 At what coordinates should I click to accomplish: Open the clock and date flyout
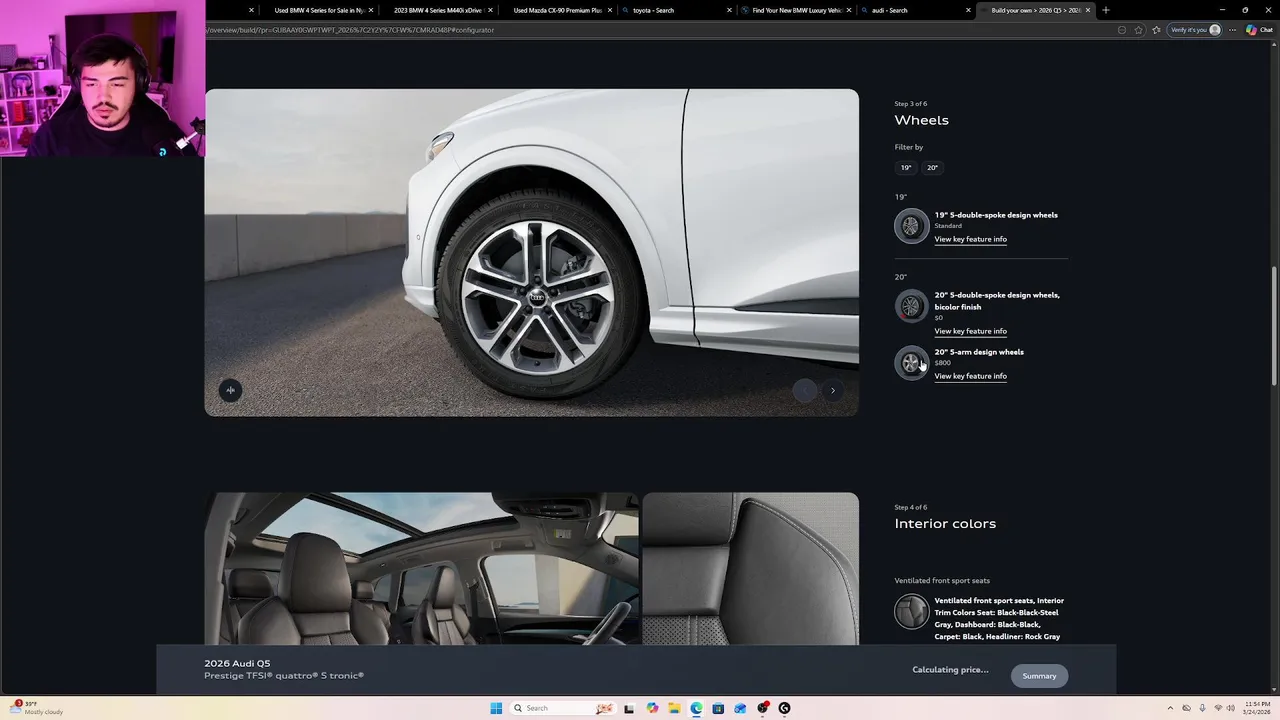point(1257,708)
